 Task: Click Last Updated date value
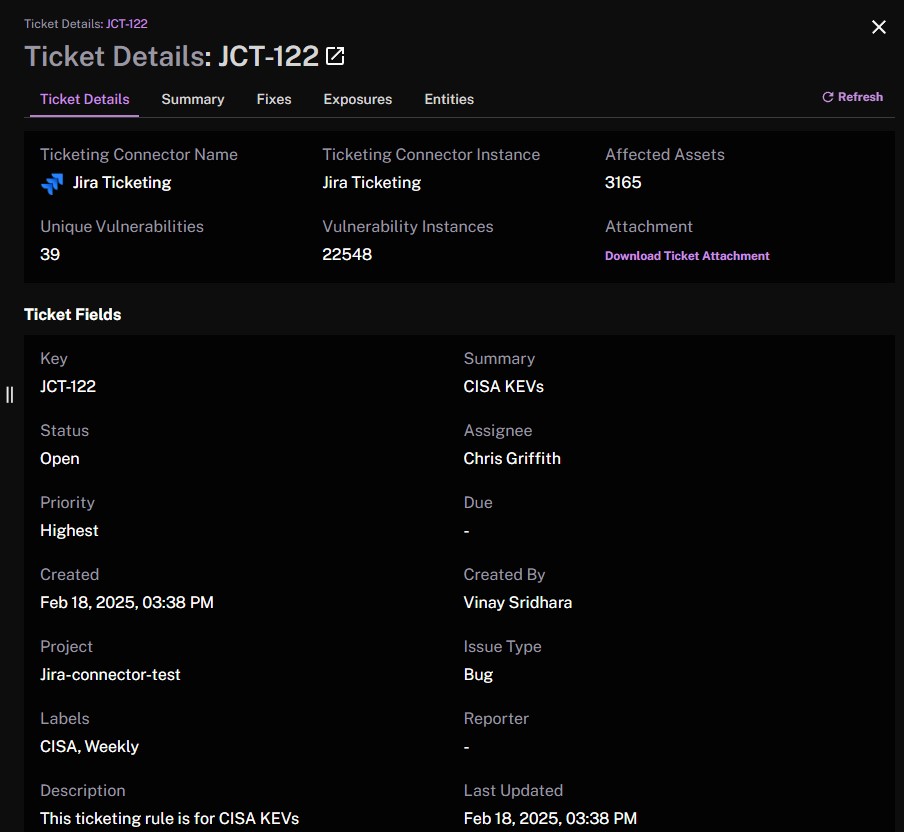pos(550,819)
